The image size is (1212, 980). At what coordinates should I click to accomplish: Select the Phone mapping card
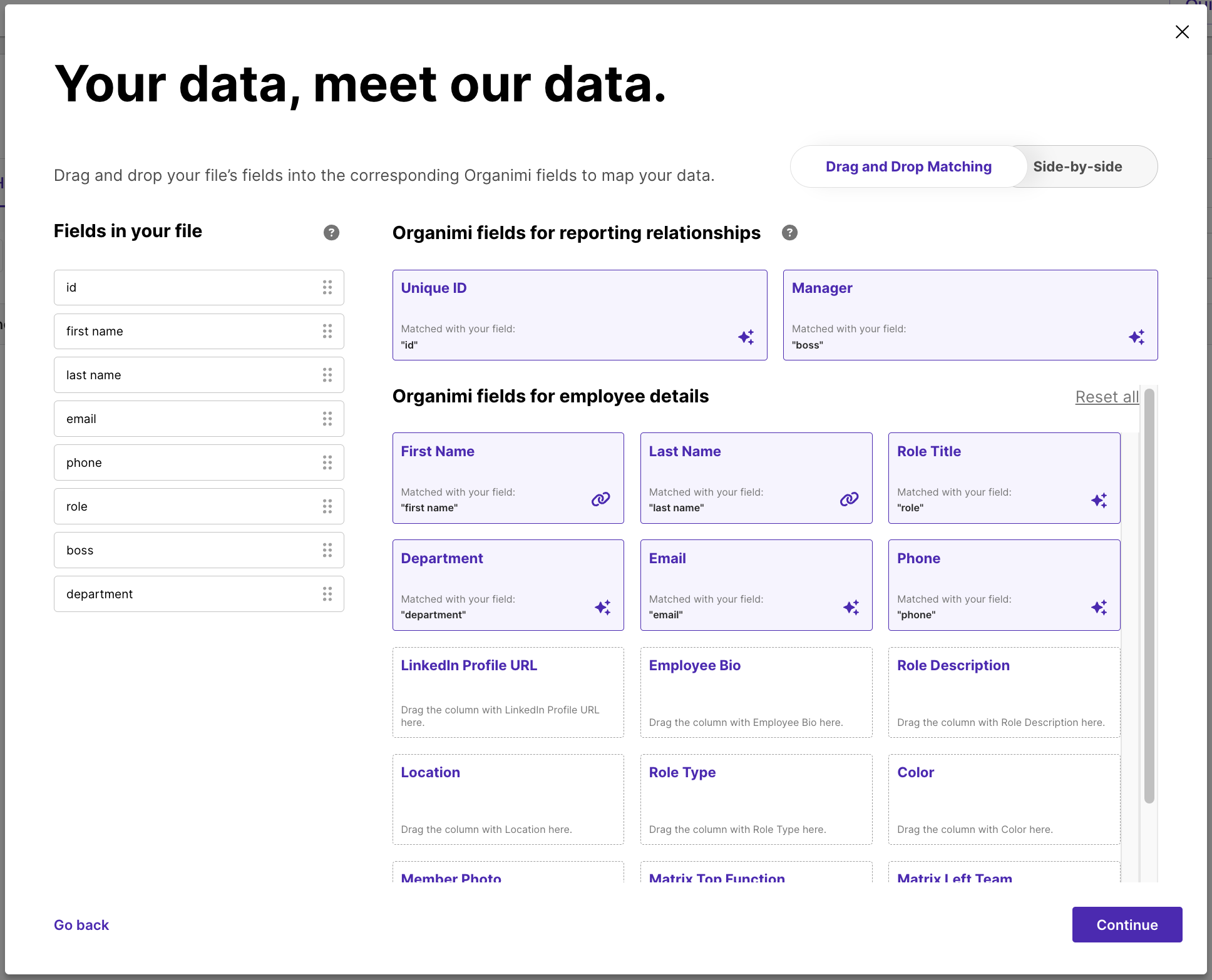(x=1004, y=585)
